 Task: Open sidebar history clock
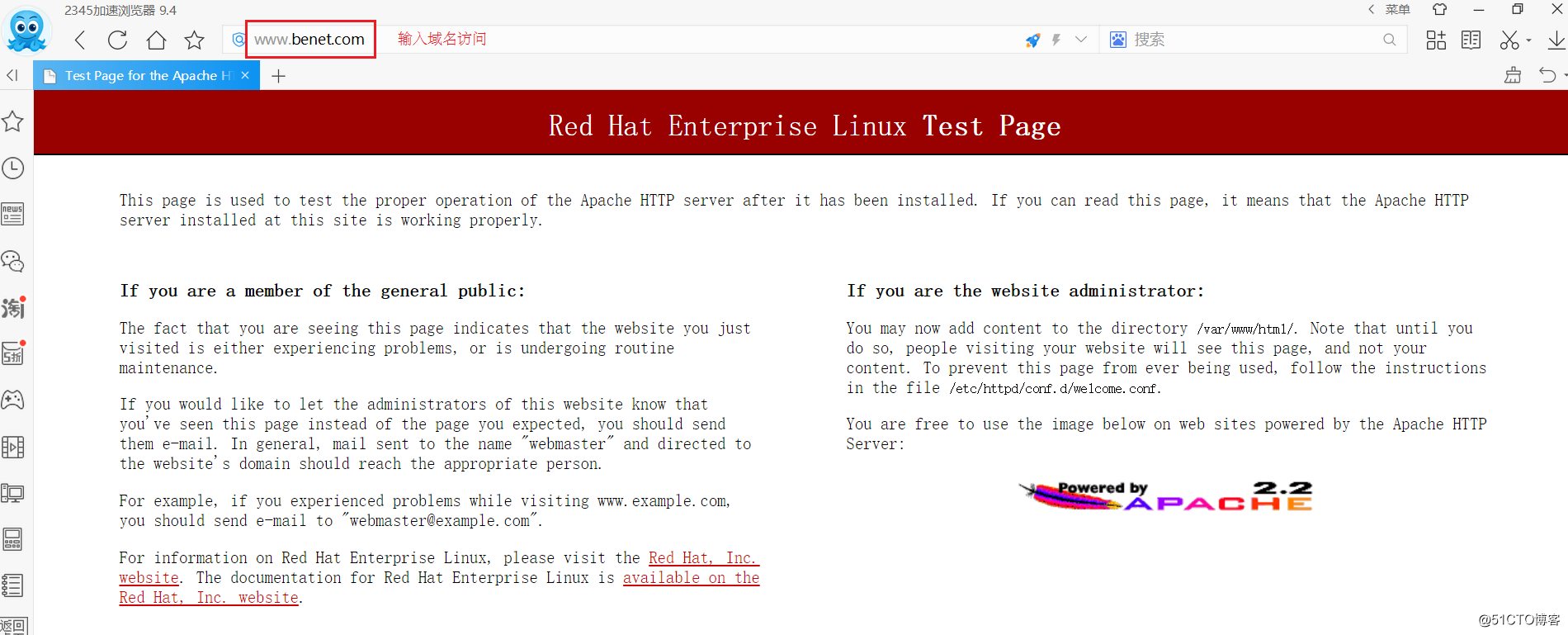pyautogui.click(x=13, y=168)
